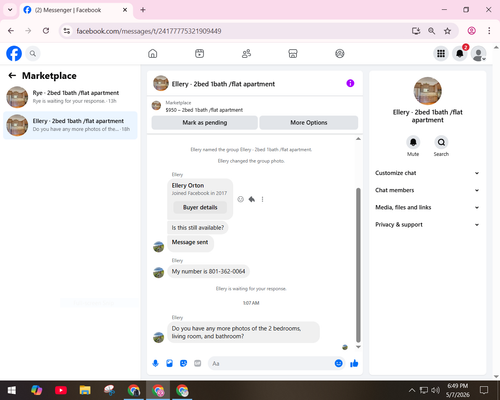
Task: Click listing thumbnail in Marketplace banner
Action: [156, 106]
